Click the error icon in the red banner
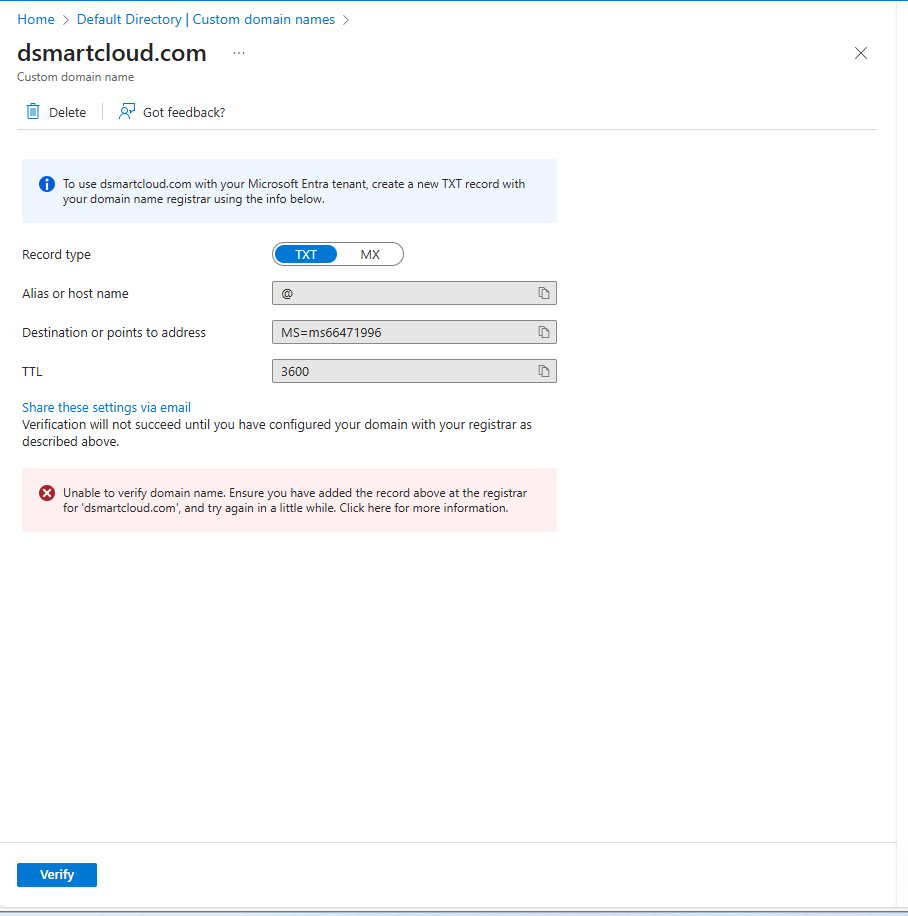The height and width of the screenshot is (916, 908). [x=46, y=492]
